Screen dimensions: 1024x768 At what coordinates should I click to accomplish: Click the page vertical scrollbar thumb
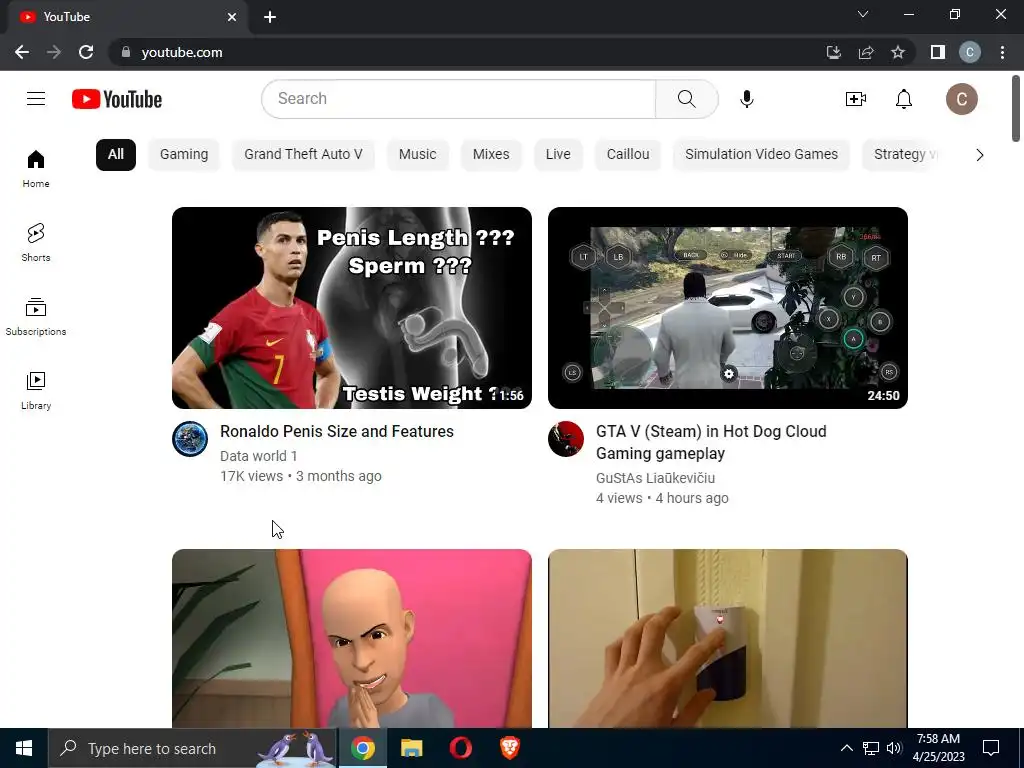point(1016,108)
